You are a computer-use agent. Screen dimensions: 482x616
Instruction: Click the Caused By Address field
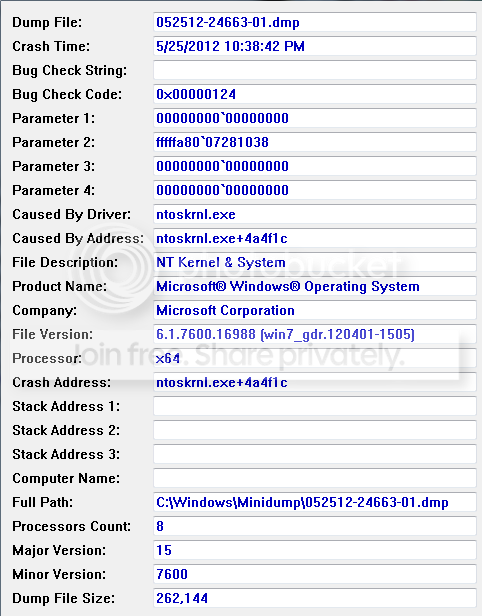point(315,238)
